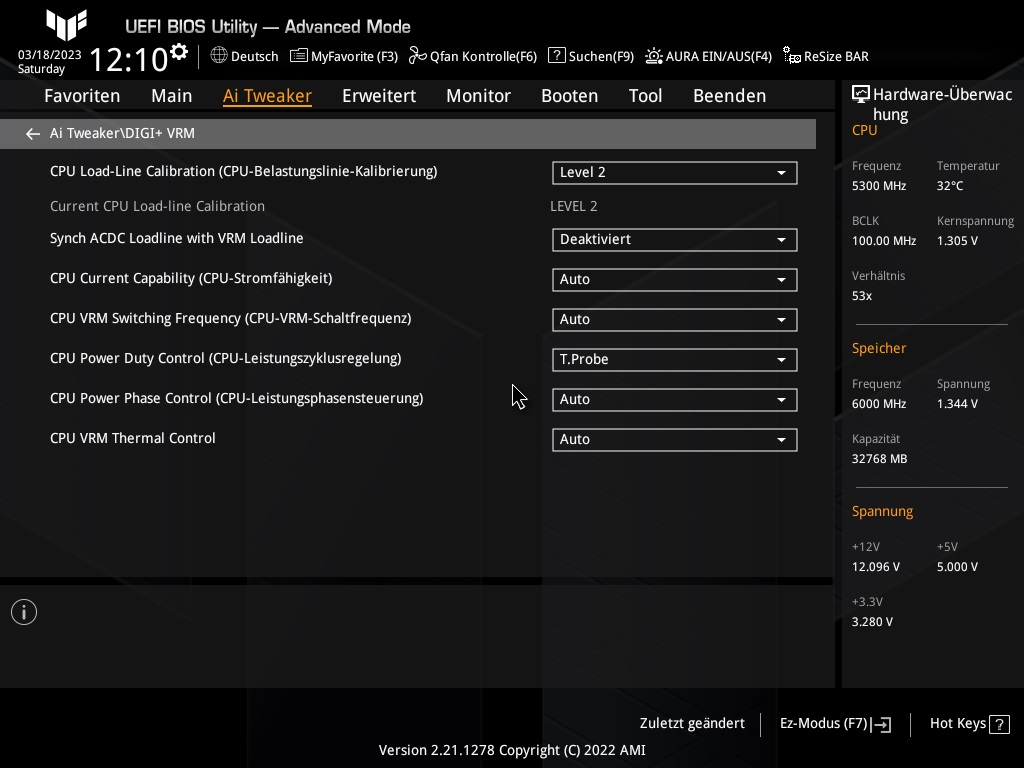This screenshot has width=1024, height=768.
Task: Click the ReSize BAR icon
Action: click(792, 56)
